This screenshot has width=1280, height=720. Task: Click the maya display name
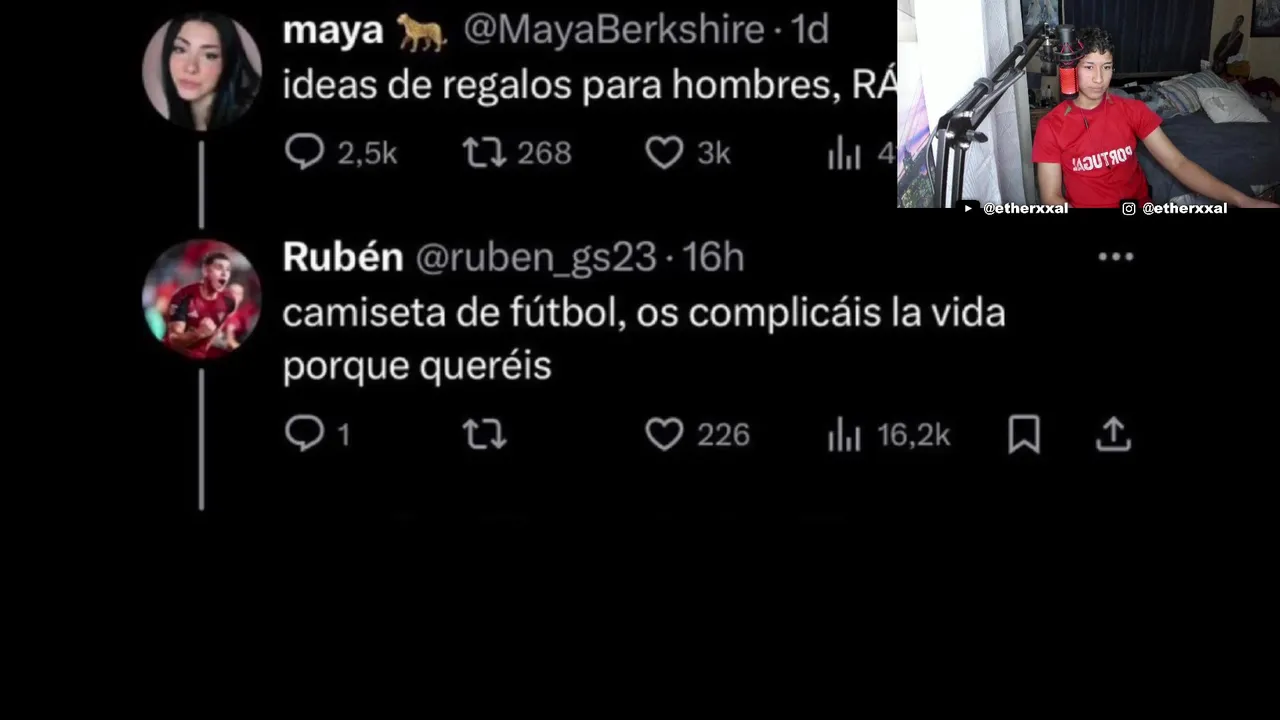333,30
